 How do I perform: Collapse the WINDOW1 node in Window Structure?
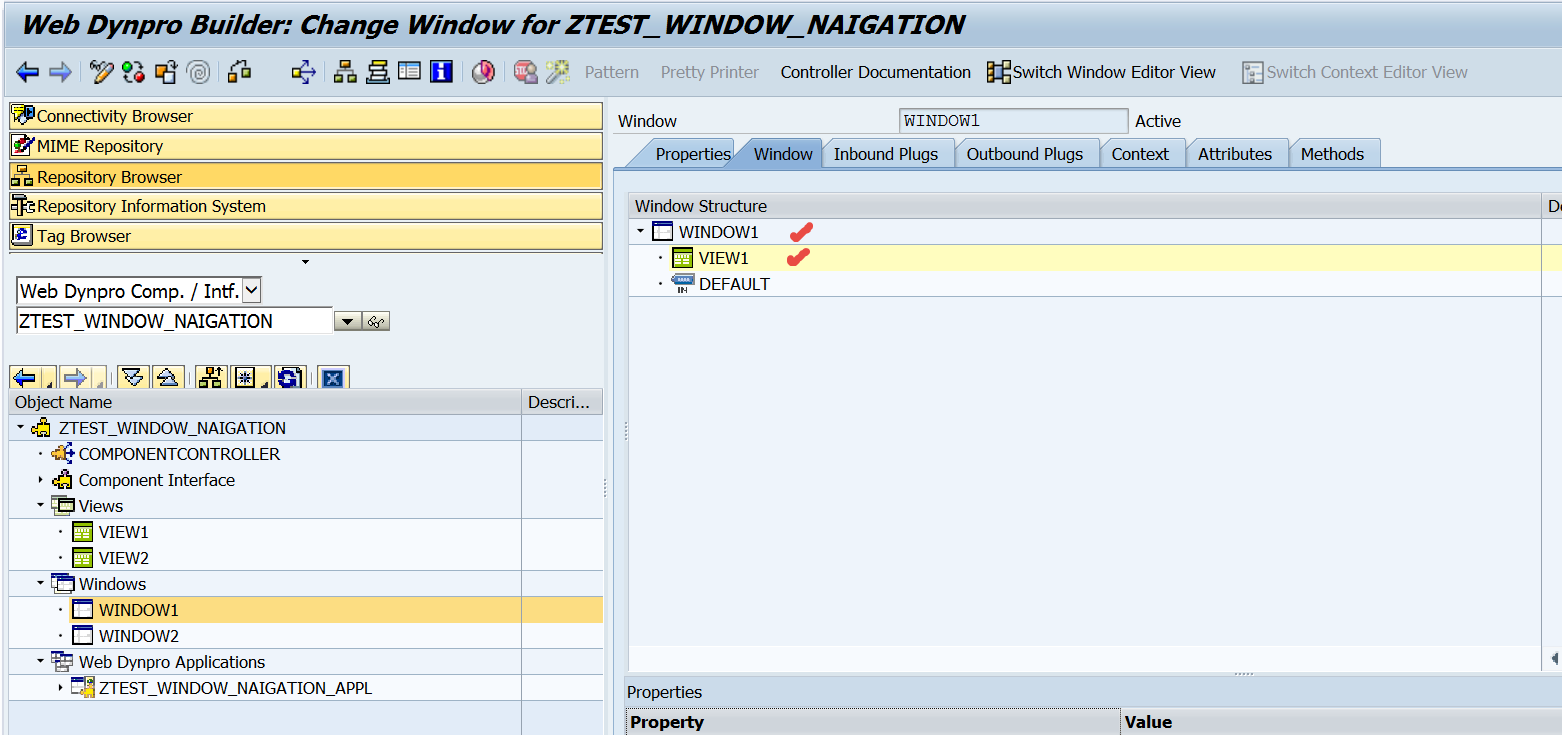click(640, 232)
